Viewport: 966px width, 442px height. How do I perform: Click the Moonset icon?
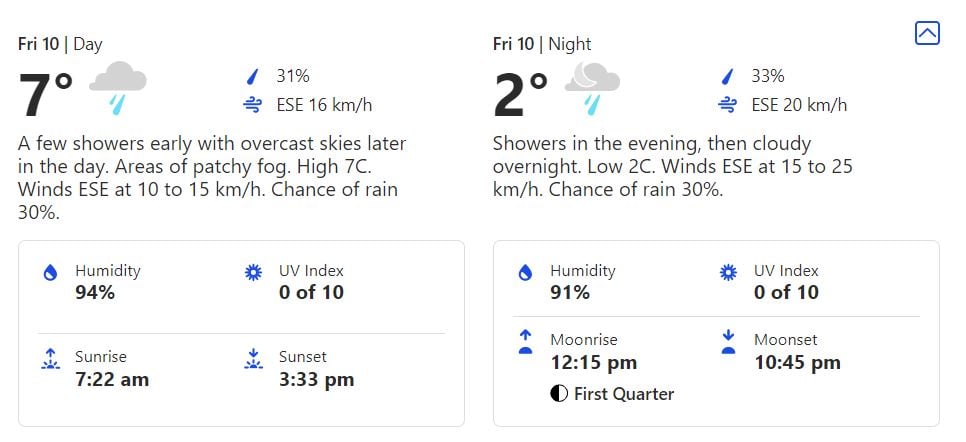tap(728, 343)
